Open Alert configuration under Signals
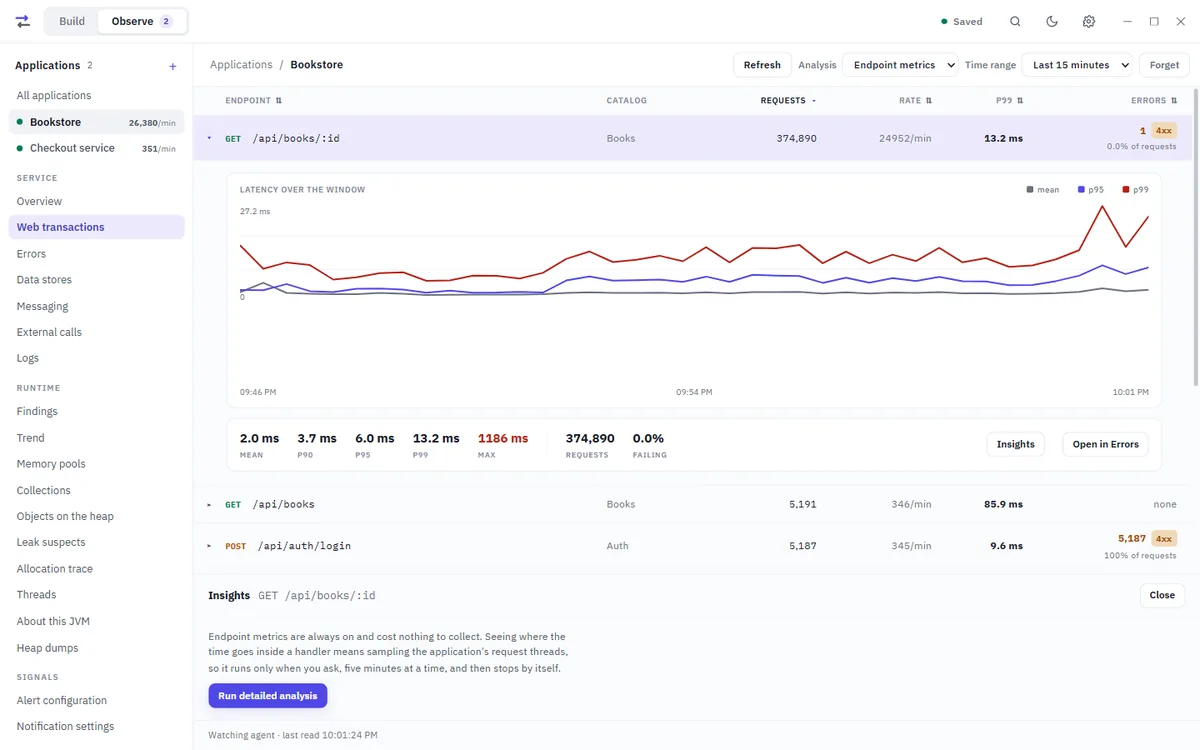Image resolution: width=1200 pixels, height=750 pixels. (x=96, y=700)
